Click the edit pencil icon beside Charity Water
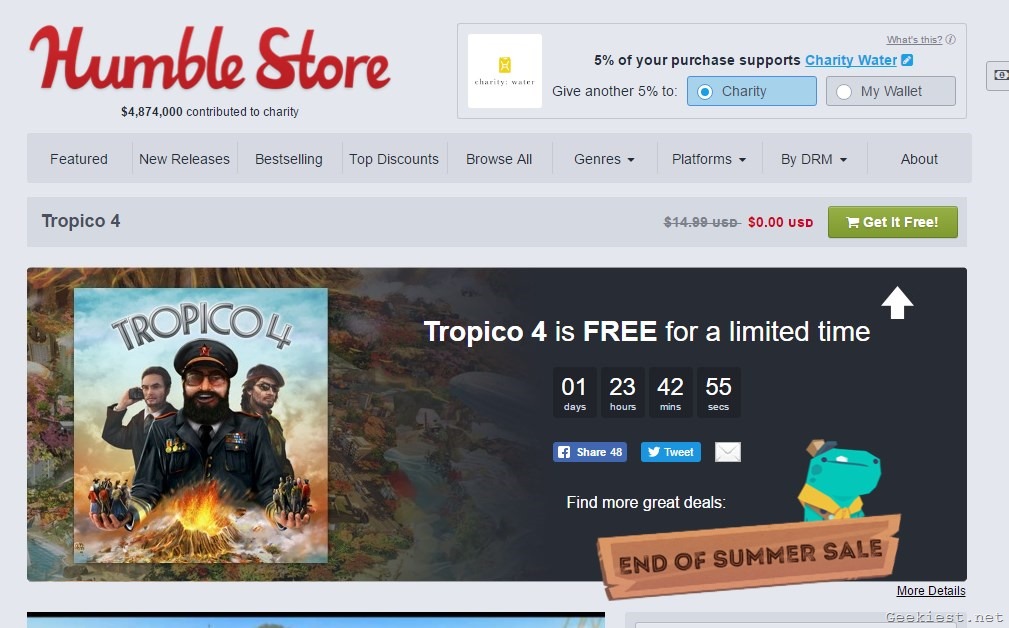The image size is (1009, 628). pyautogui.click(x=907, y=60)
